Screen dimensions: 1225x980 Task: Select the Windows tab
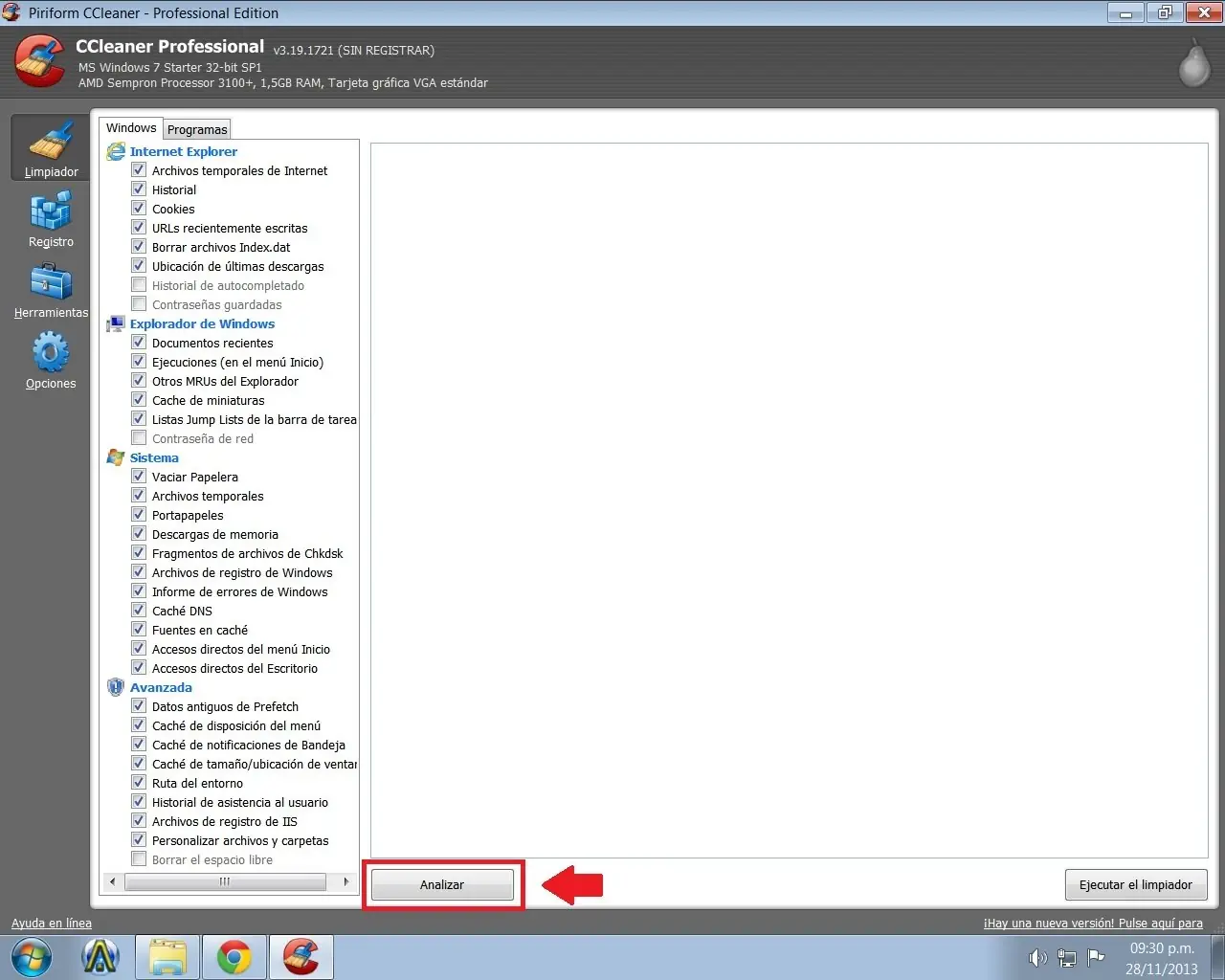click(x=131, y=127)
